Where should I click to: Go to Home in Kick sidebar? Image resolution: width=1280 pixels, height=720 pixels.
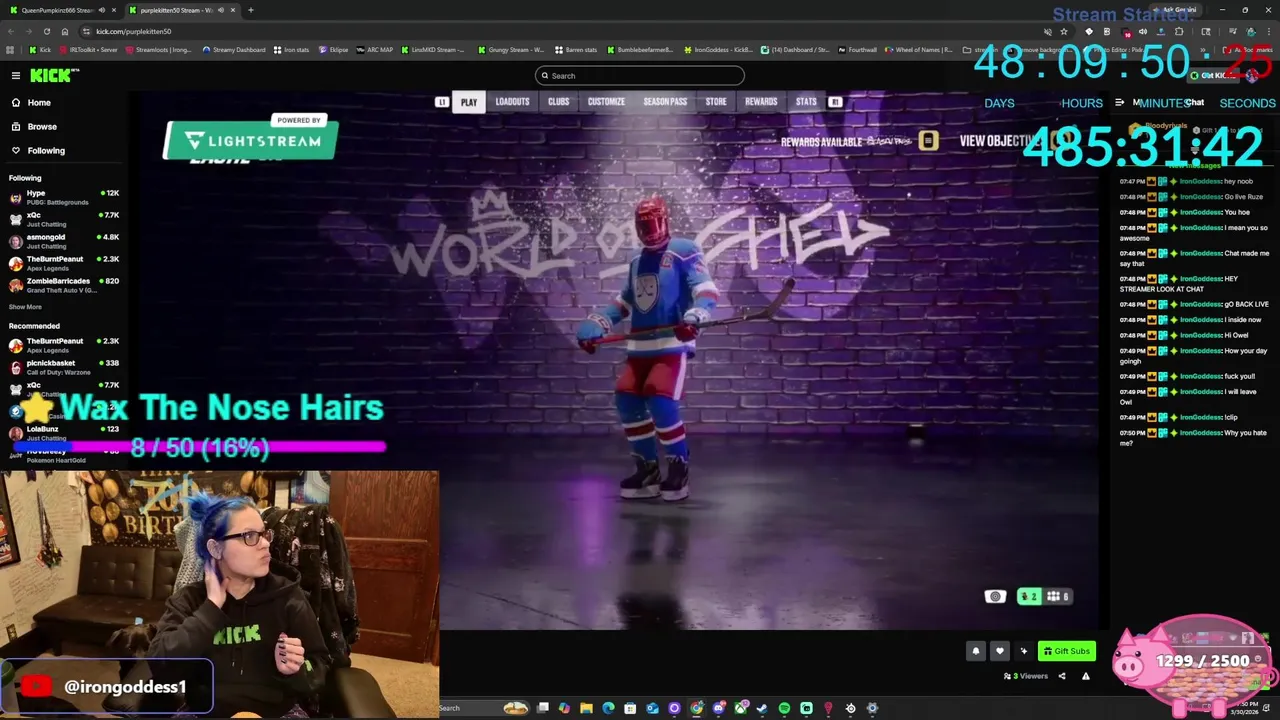pos(39,102)
